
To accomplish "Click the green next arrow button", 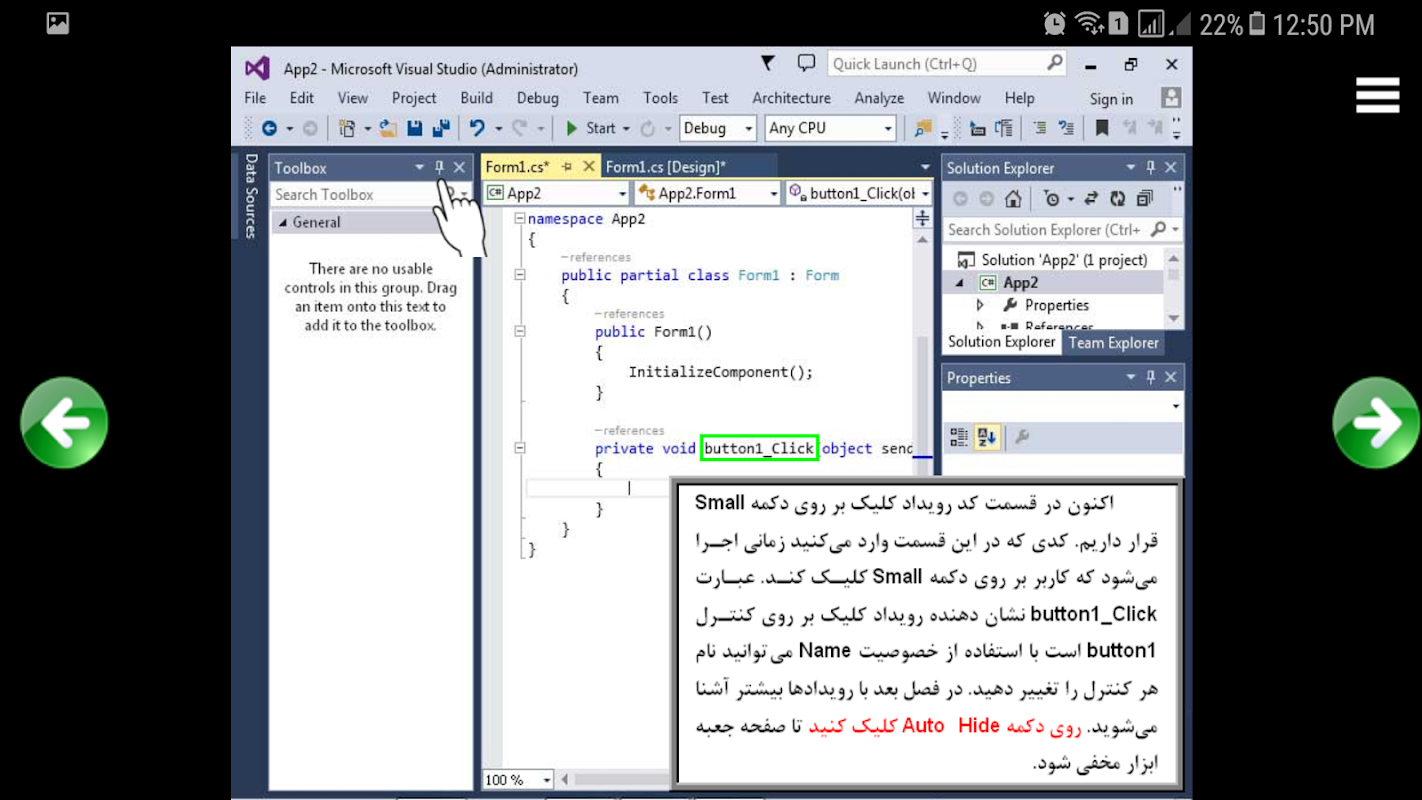I will click(1376, 423).
